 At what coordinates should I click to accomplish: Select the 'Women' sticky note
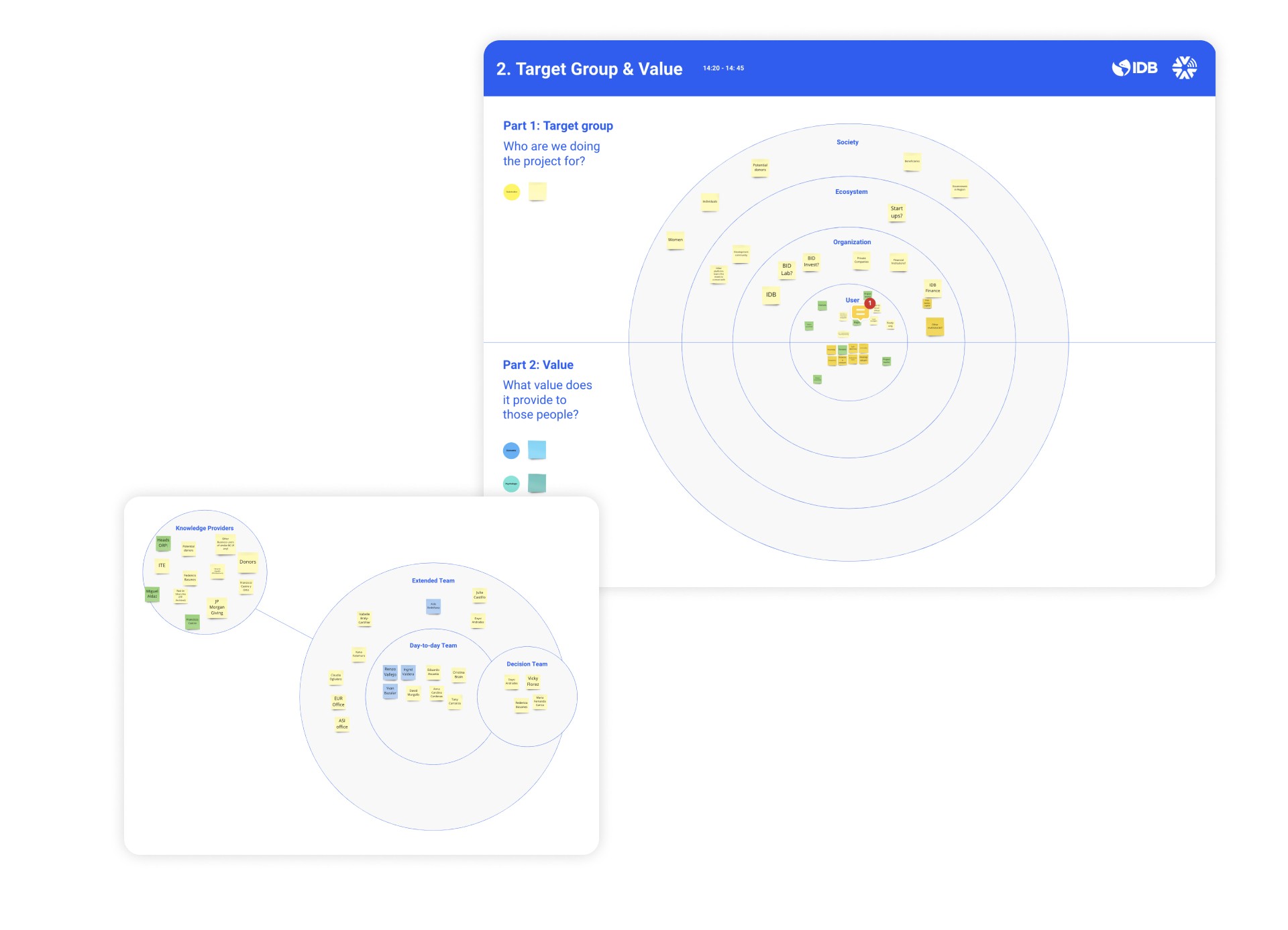675,240
